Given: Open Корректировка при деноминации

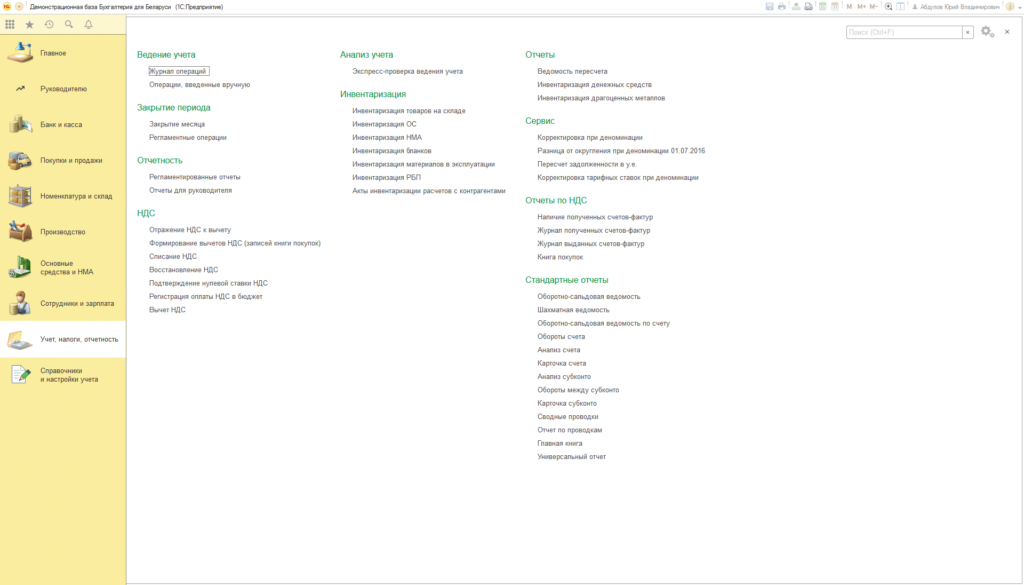Looking at the screenshot, I should pos(590,137).
